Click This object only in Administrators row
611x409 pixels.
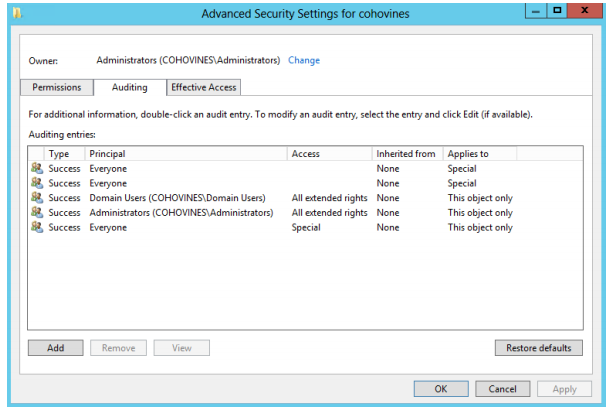click(480, 213)
